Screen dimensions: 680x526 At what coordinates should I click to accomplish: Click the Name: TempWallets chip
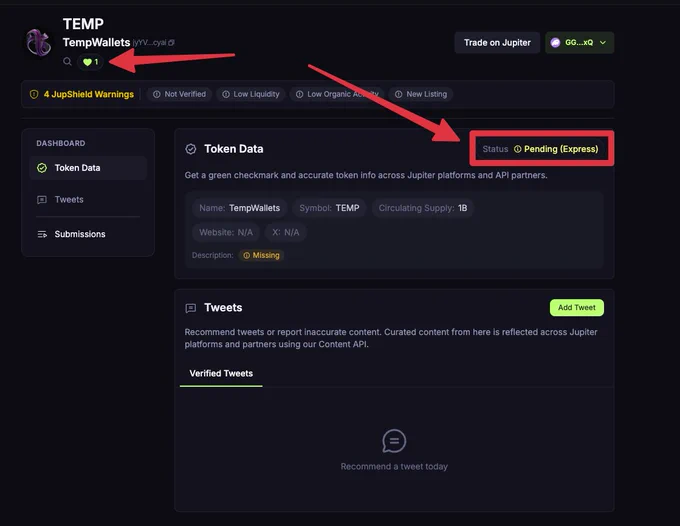click(x=239, y=208)
